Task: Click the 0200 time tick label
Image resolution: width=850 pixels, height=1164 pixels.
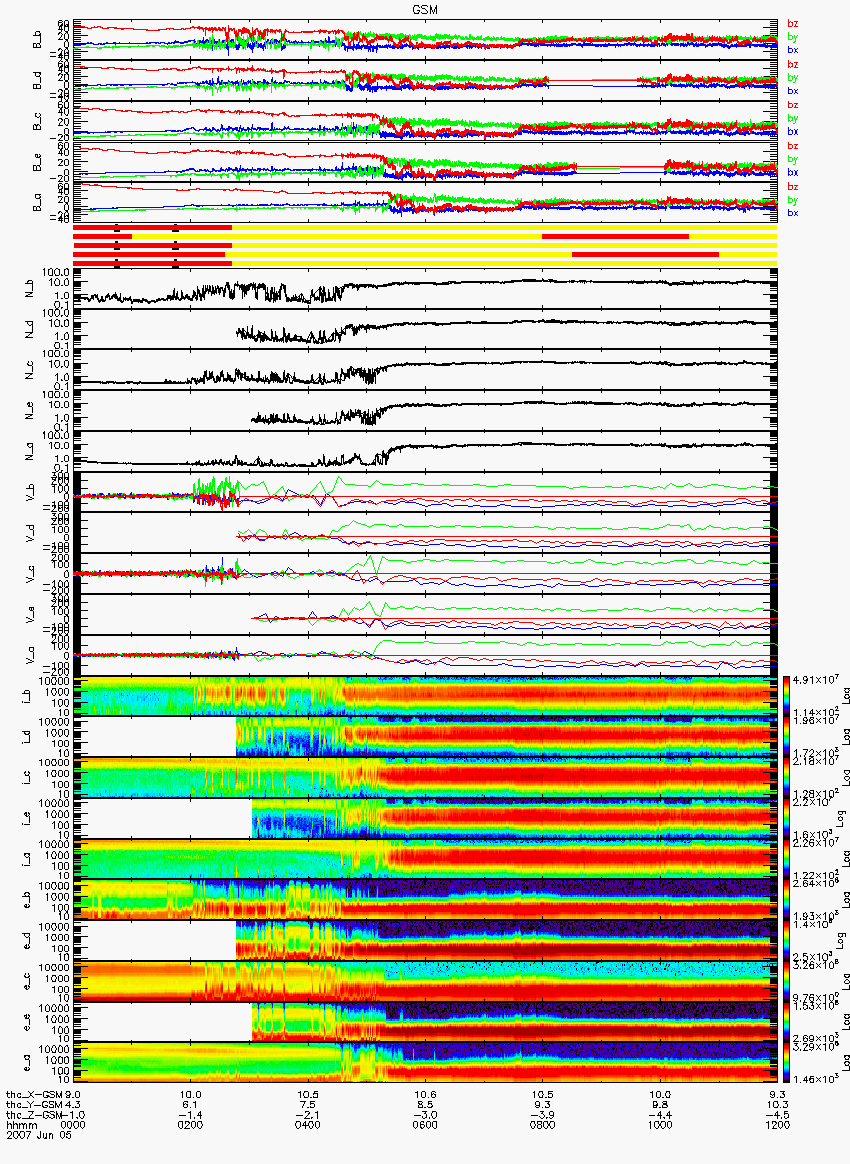Action: click(190, 1125)
